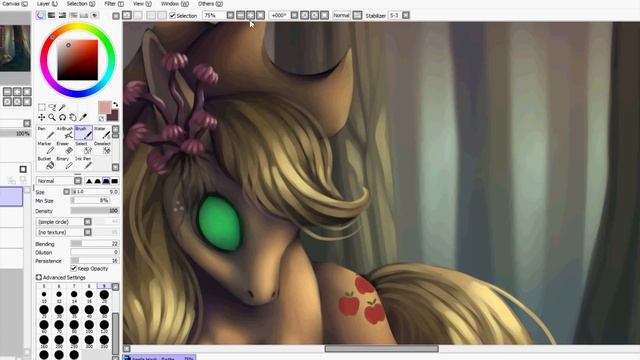Toggle the RGB slider panel
The height and width of the screenshot is (360, 640).
(51, 15)
